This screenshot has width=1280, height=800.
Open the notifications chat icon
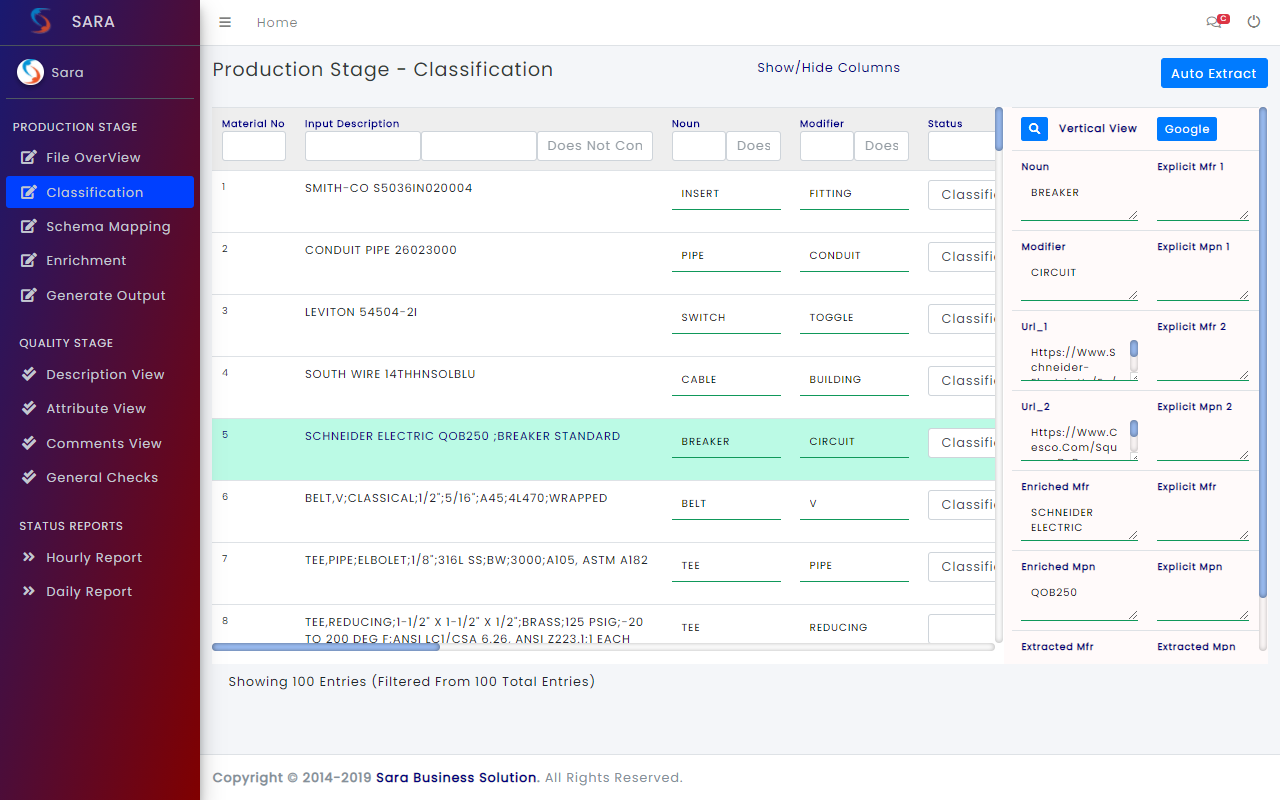pos(1216,21)
